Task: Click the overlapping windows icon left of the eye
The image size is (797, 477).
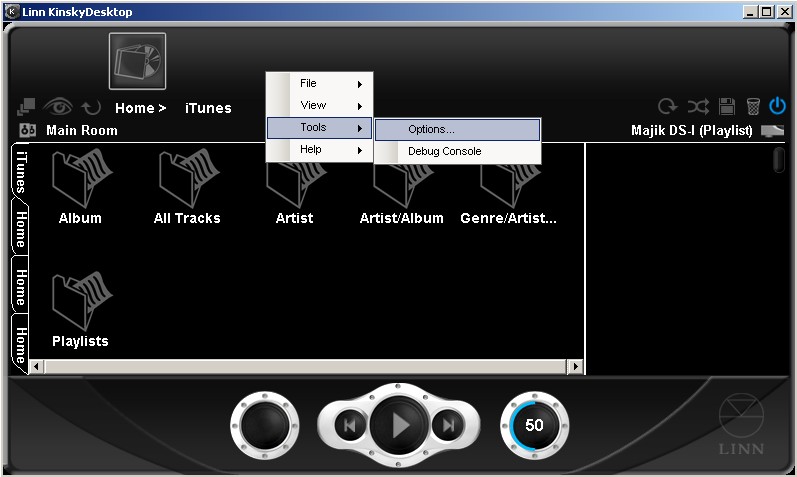Action: (x=26, y=107)
